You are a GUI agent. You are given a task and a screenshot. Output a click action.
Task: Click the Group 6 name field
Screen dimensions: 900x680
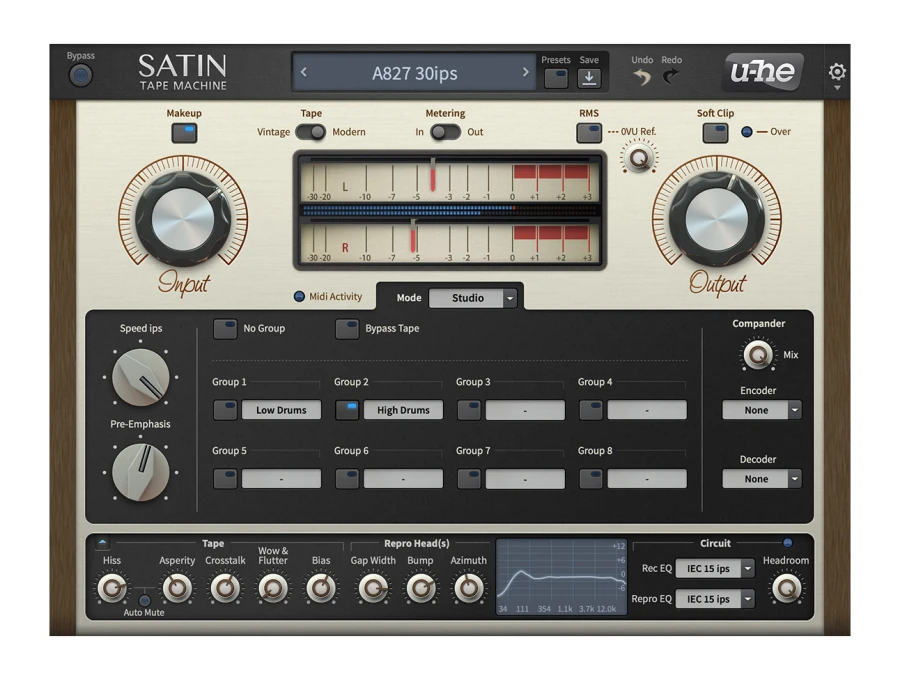coord(403,479)
